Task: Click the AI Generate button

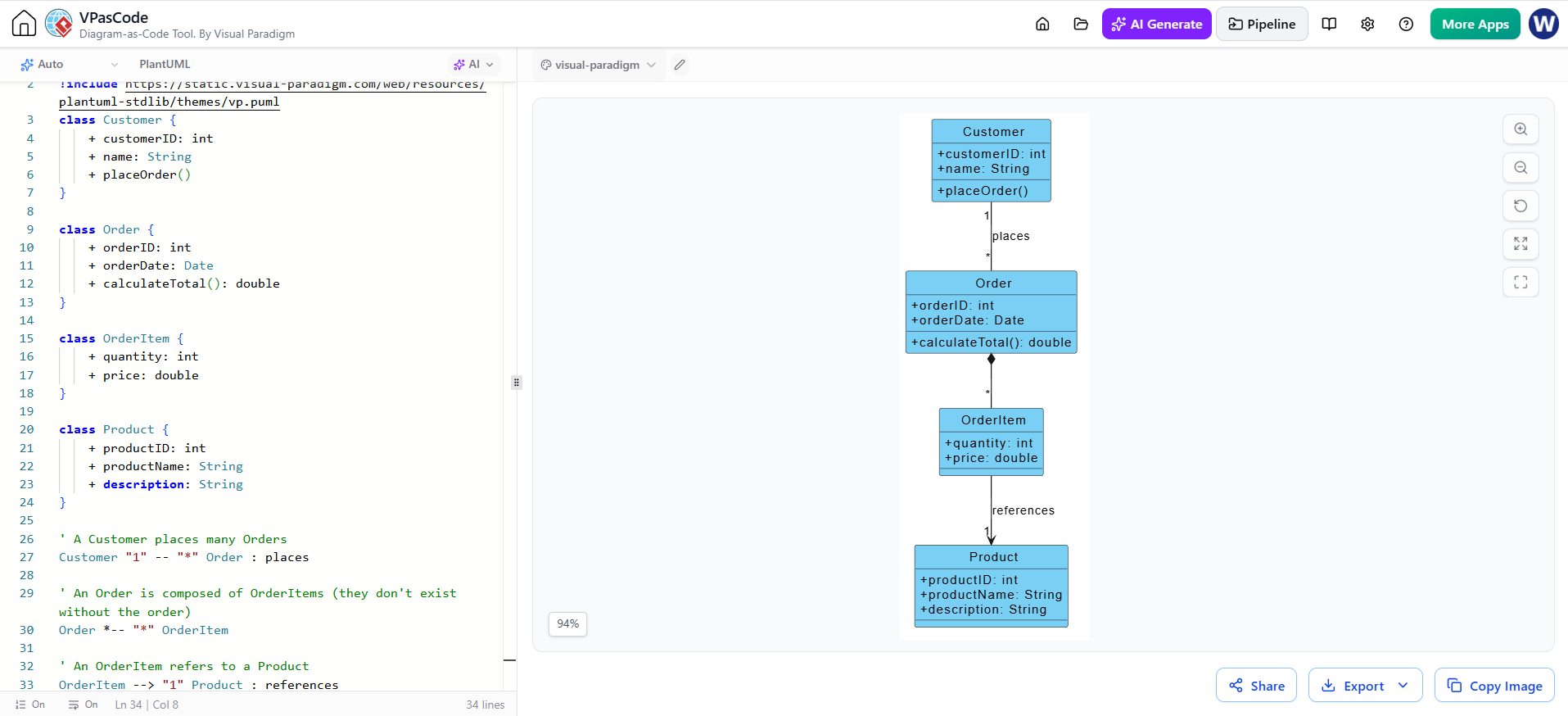Action: (x=1156, y=24)
